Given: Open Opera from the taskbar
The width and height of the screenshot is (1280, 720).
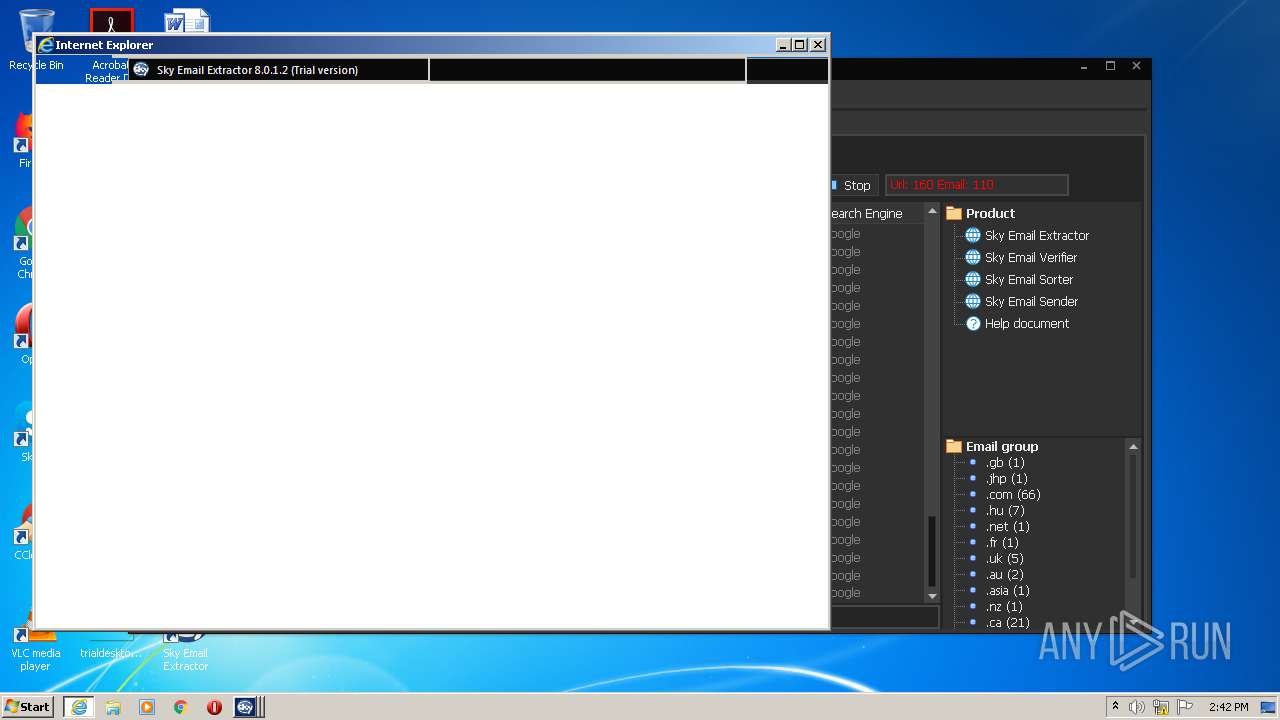Looking at the screenshot, I should point(214,707).
